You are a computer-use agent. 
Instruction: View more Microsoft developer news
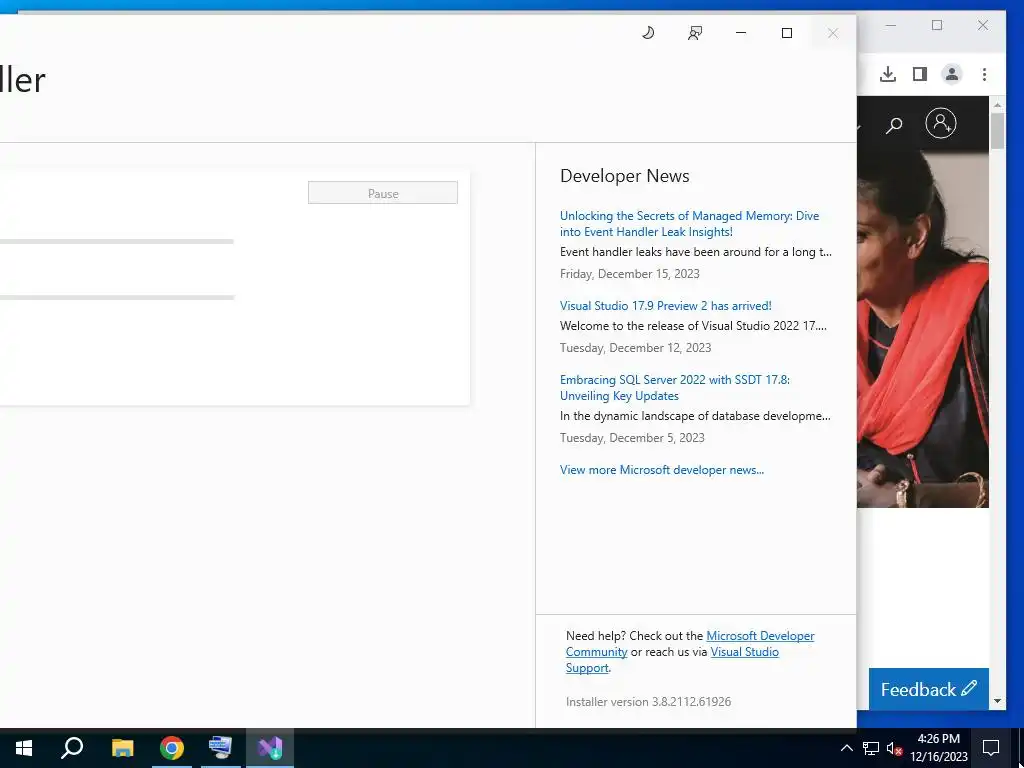pyautogui.click(x=662, y=470)
